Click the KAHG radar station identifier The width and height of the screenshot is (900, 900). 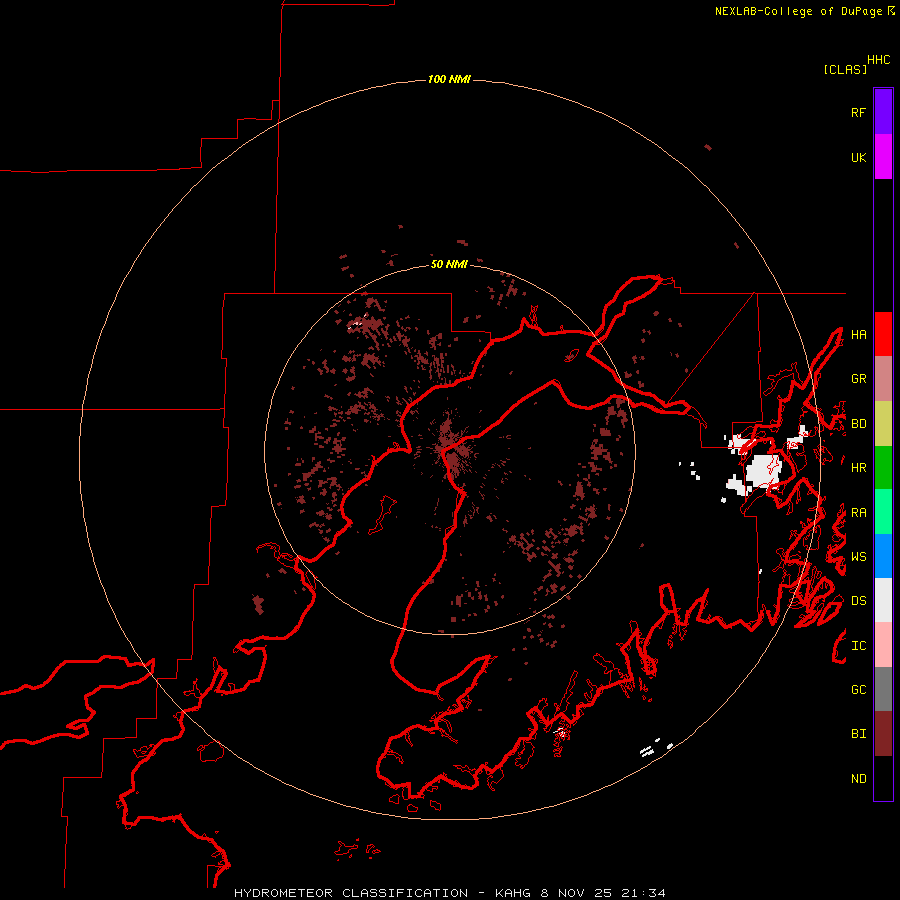pyautogui.click(x=513, y=893)
